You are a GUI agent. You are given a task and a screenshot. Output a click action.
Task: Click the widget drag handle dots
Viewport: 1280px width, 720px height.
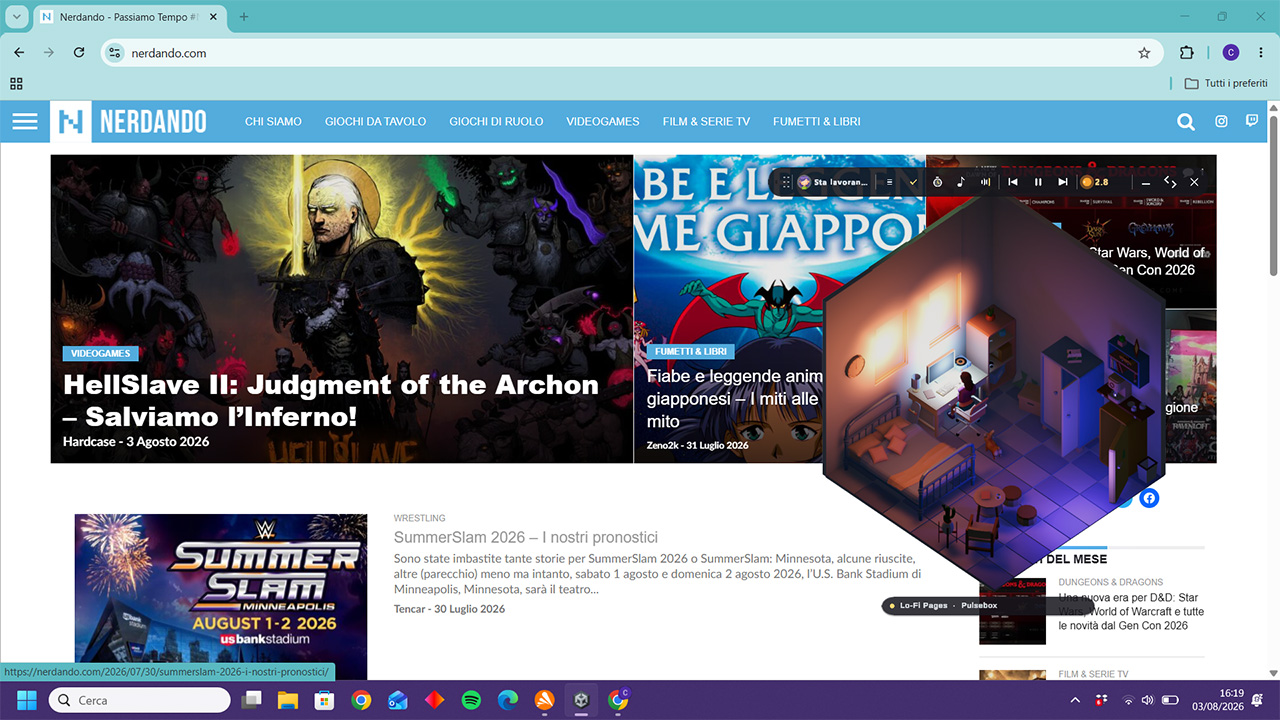tap(786, 182)
